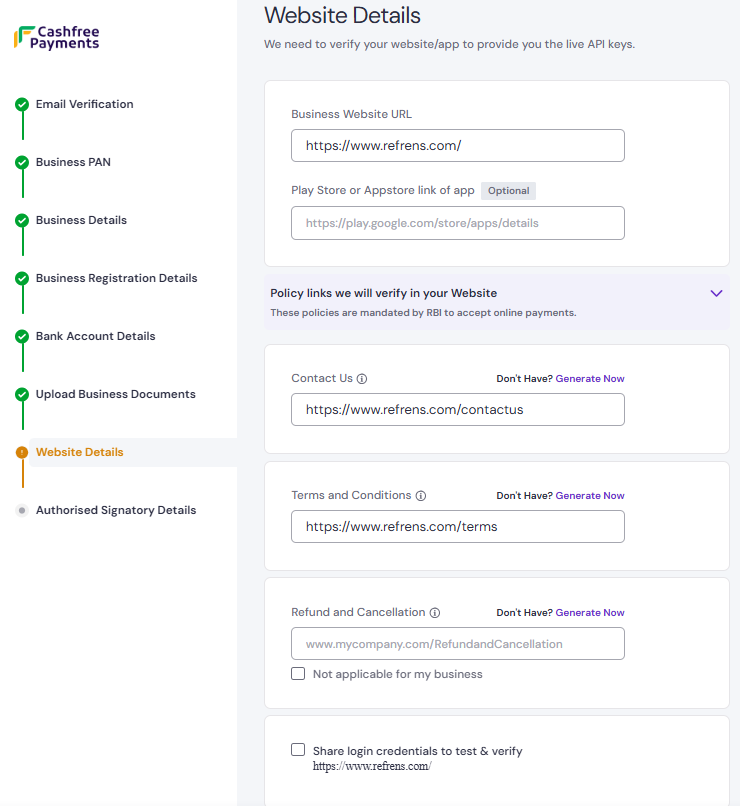The image size is (740, 806).
Task: Open Authorised Signatory Details step
Action: click(x=116, y=510)
